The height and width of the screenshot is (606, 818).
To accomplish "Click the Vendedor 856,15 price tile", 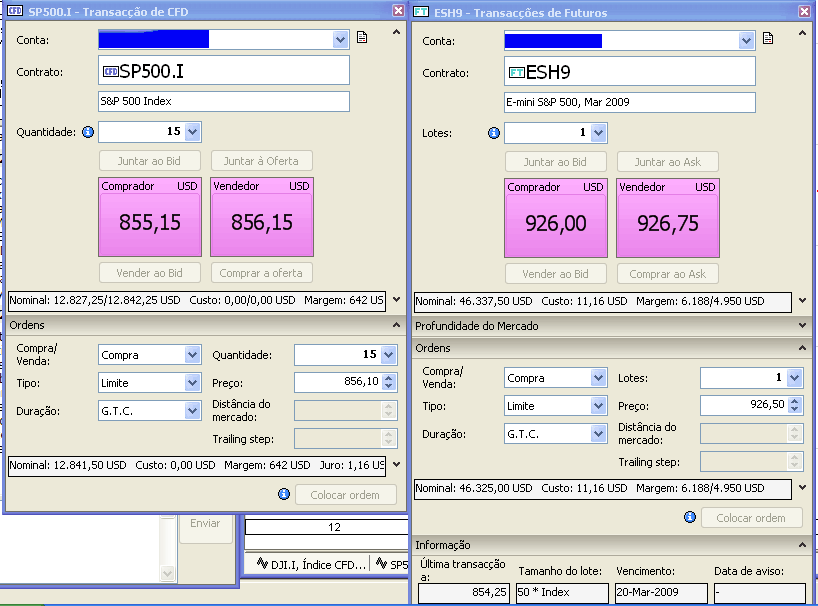I will click(262, 217).
